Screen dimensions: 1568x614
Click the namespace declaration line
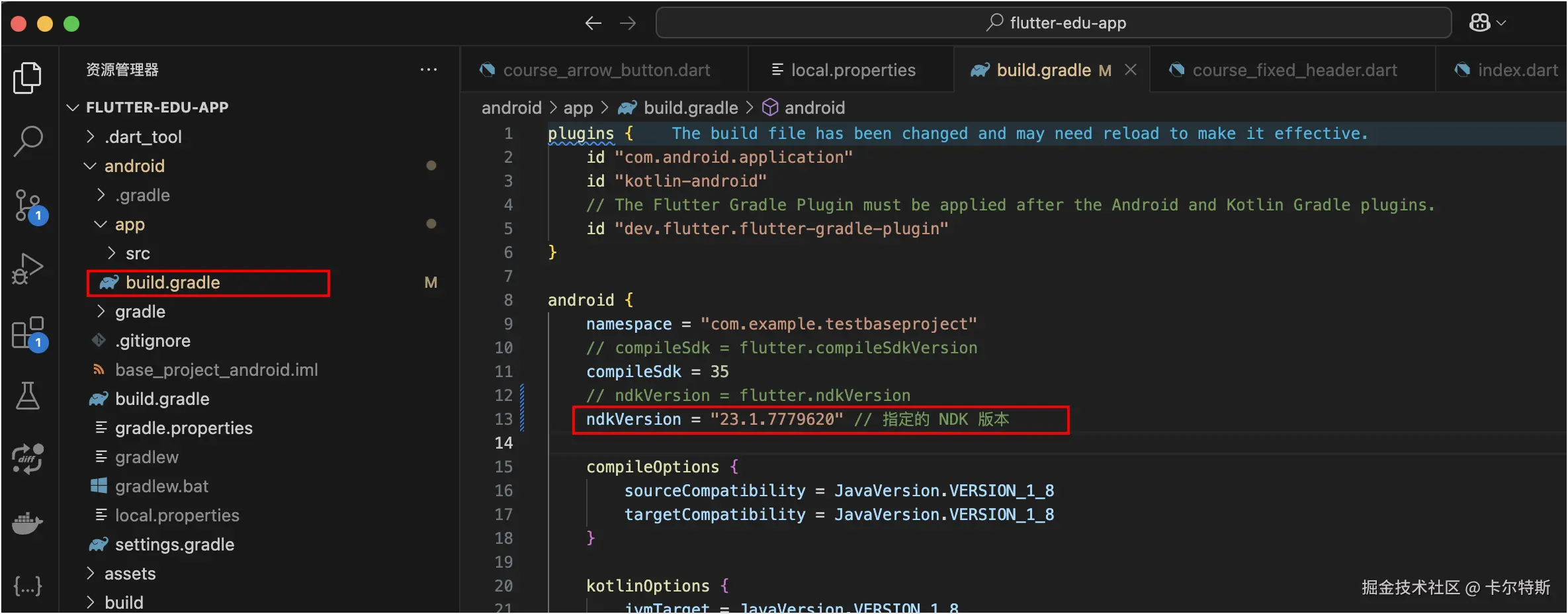click(781, 324)
